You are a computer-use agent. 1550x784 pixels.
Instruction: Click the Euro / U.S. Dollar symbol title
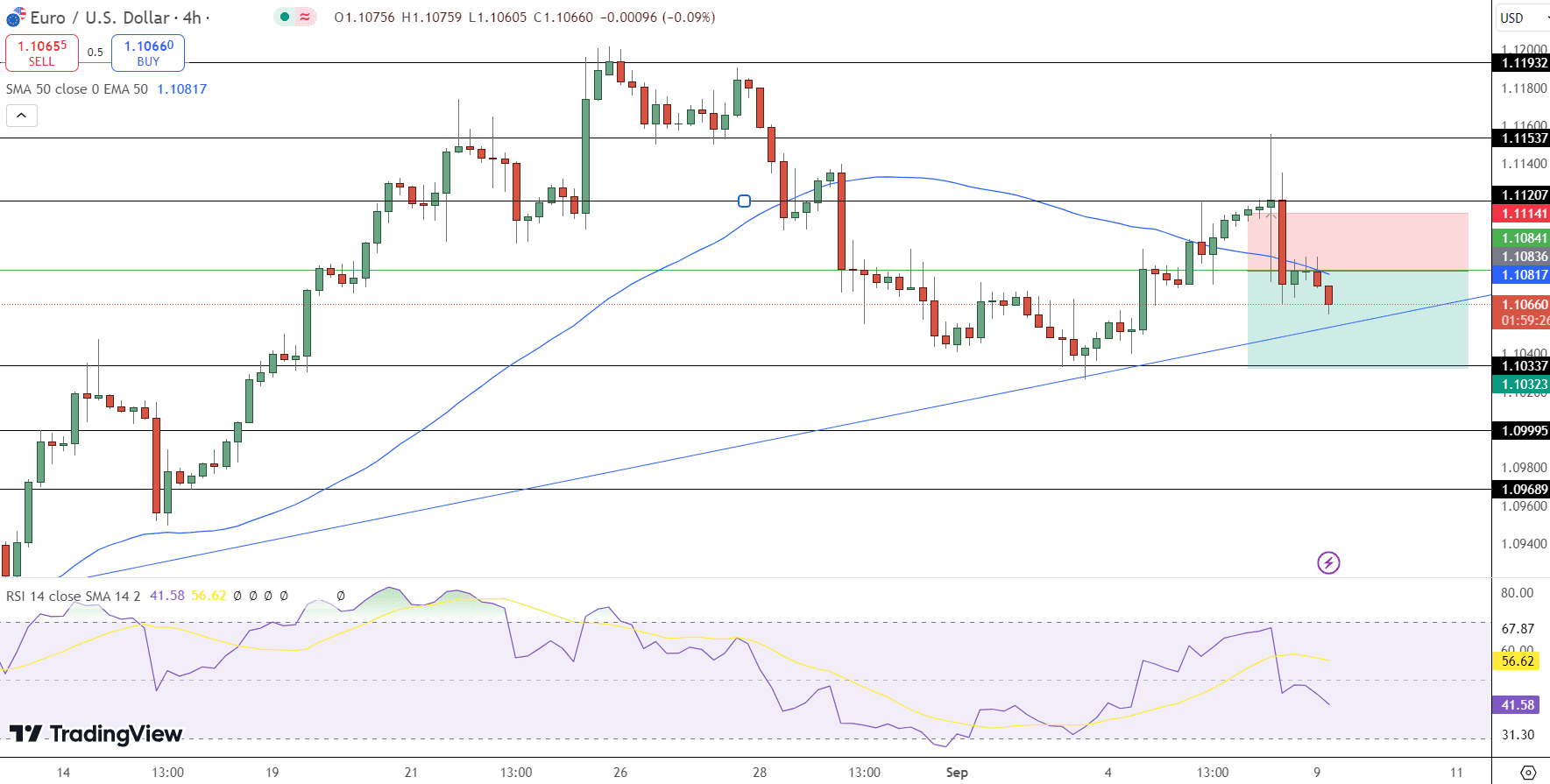(x=100, y=18)
